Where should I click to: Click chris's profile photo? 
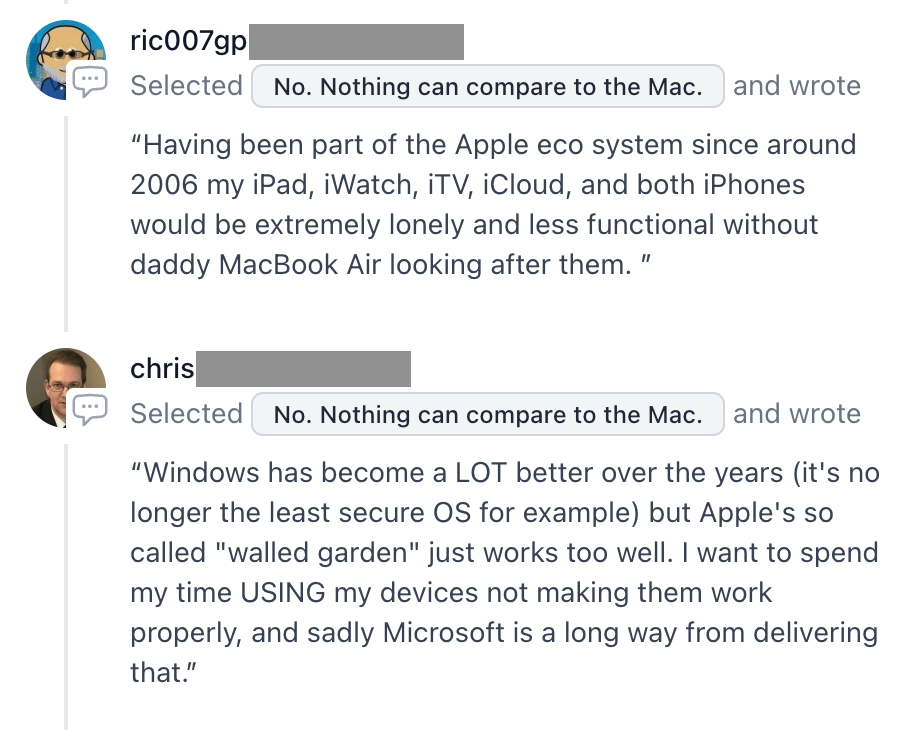point(65,388)
